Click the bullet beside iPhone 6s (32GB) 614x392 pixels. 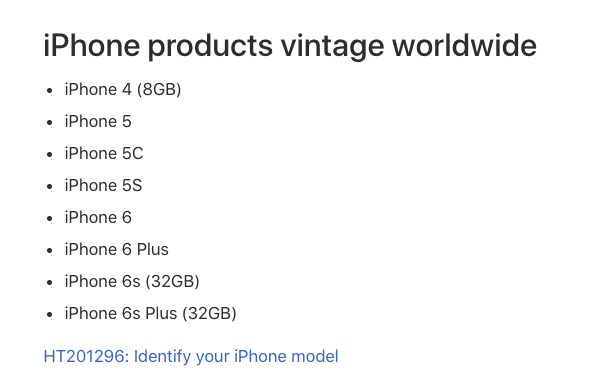pyautogui.click(x=49, y=283)
